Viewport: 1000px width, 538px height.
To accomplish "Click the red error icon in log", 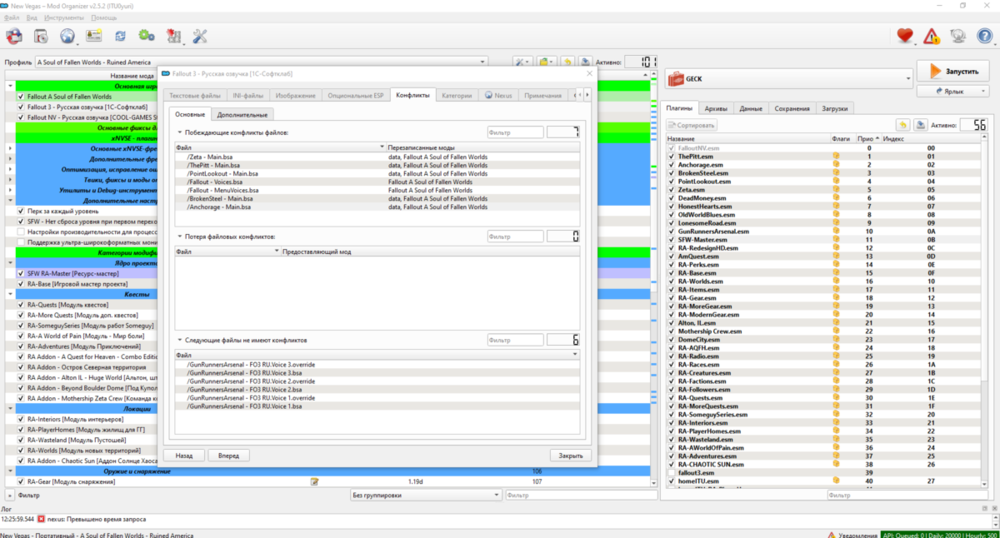I will coord(41,520).
